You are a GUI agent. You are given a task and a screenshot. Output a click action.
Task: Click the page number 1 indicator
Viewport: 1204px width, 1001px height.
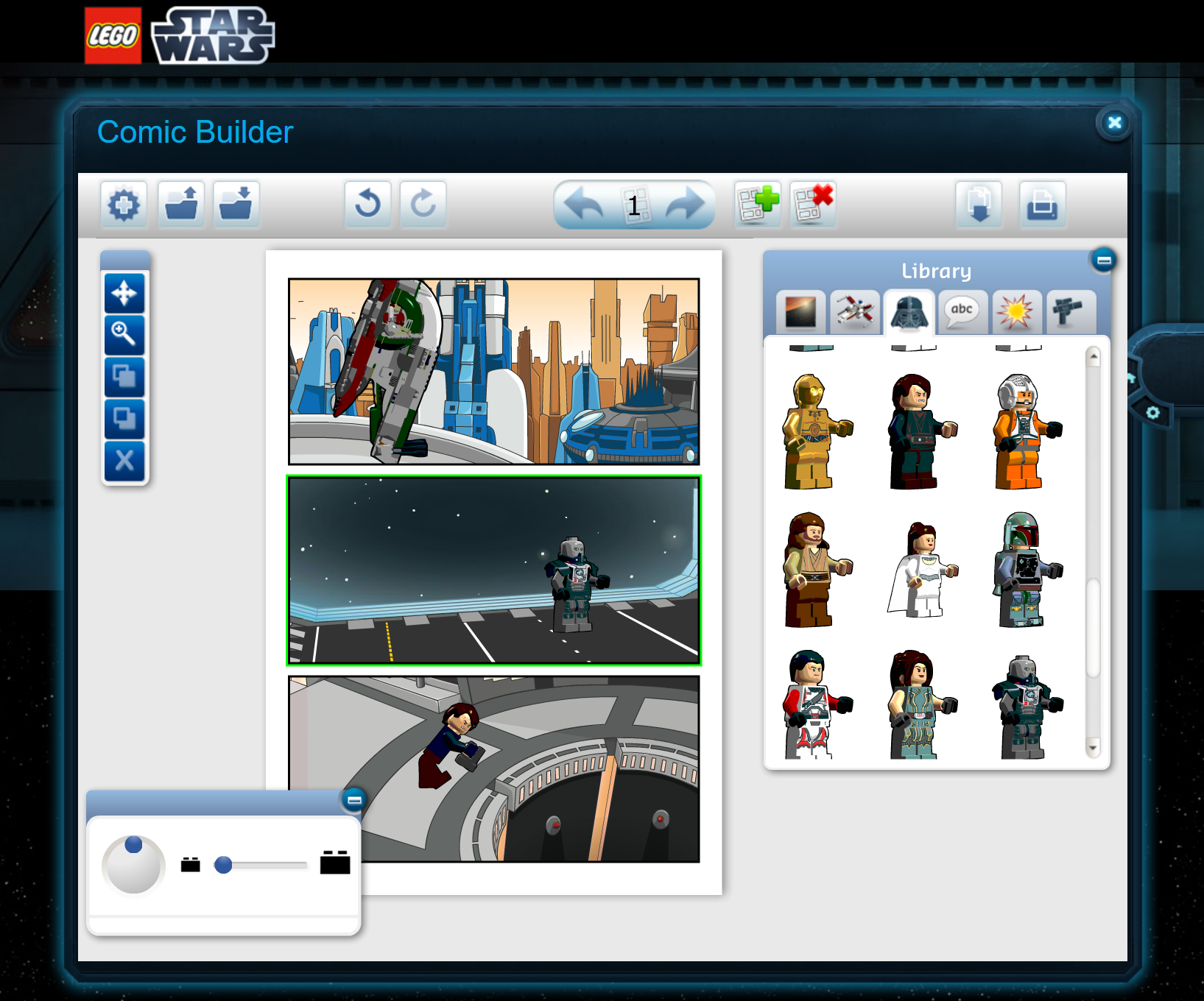(x=635, y=205)
